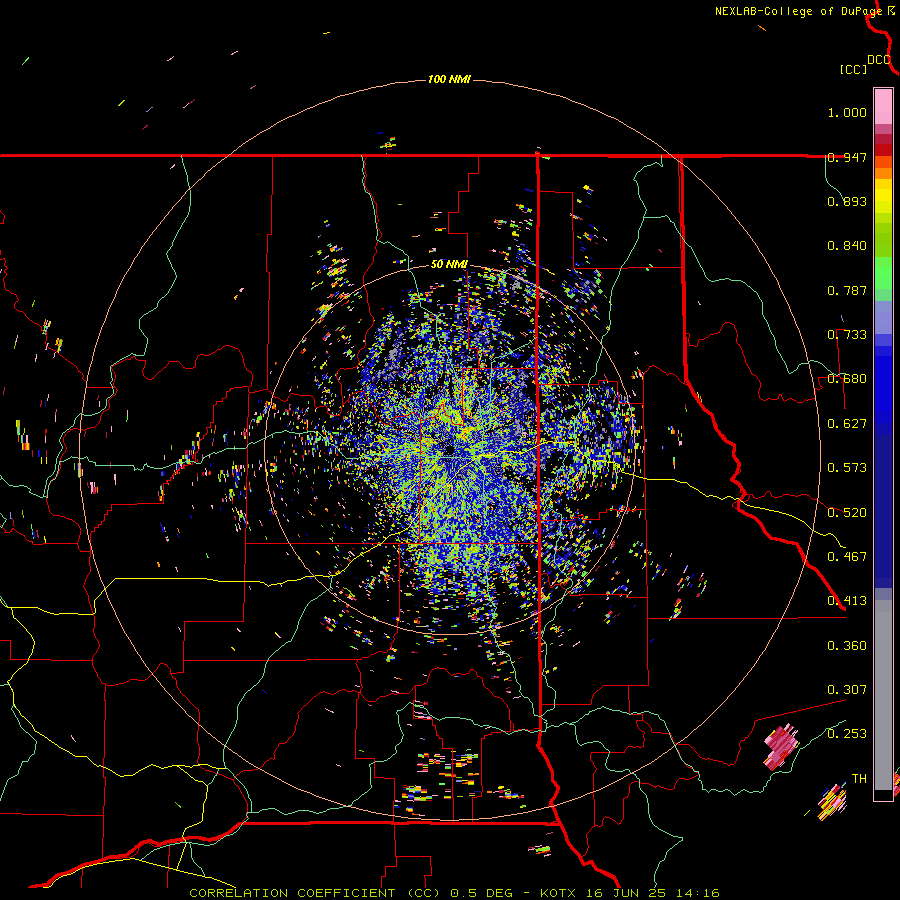The width and height of the screenshot is (900, 900).
Task: Pick the gray color bar segment near 0.307
Action: click(x=883, y=695)
